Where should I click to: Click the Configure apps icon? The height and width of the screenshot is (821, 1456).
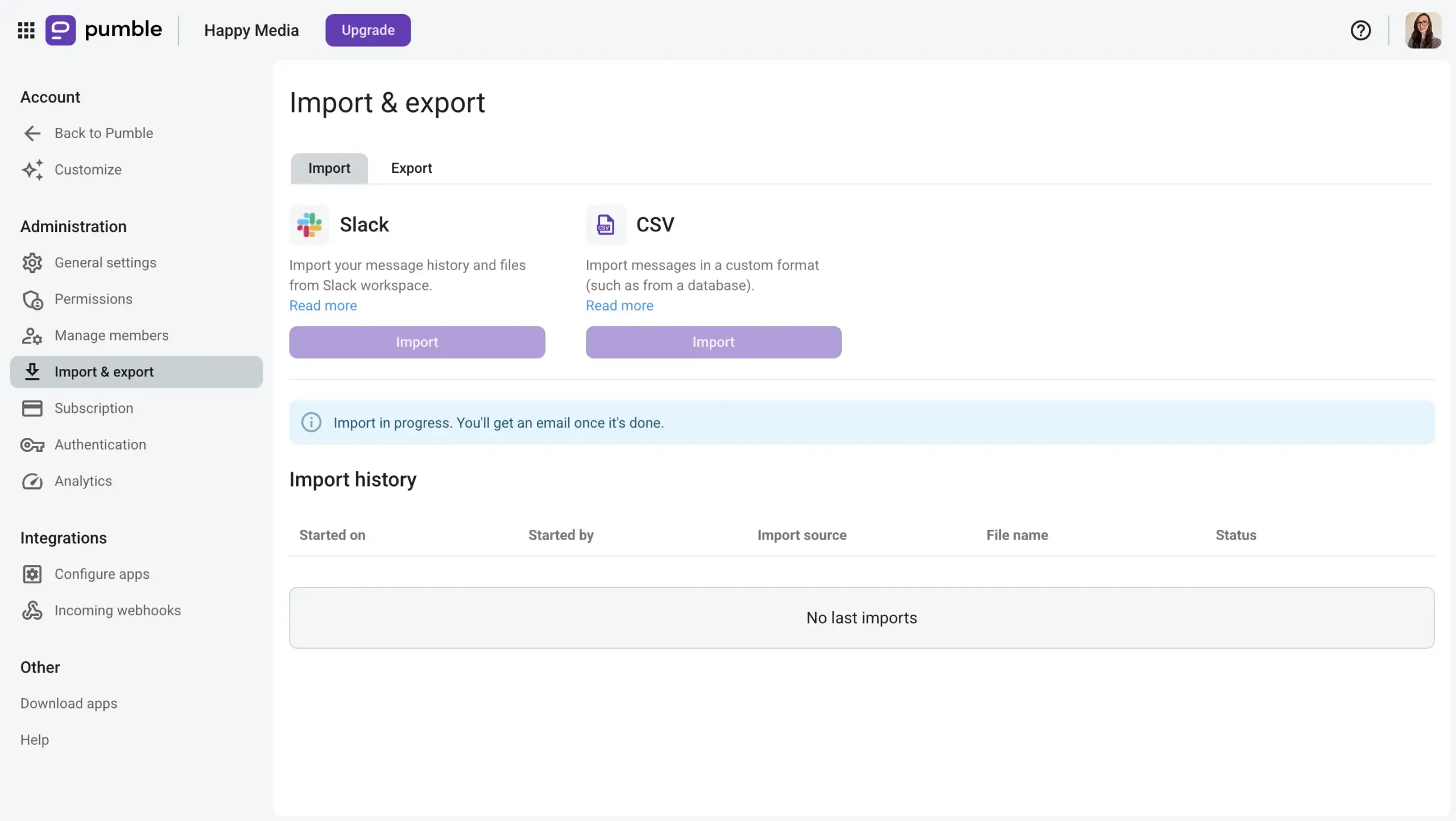(x=32, y=574)
